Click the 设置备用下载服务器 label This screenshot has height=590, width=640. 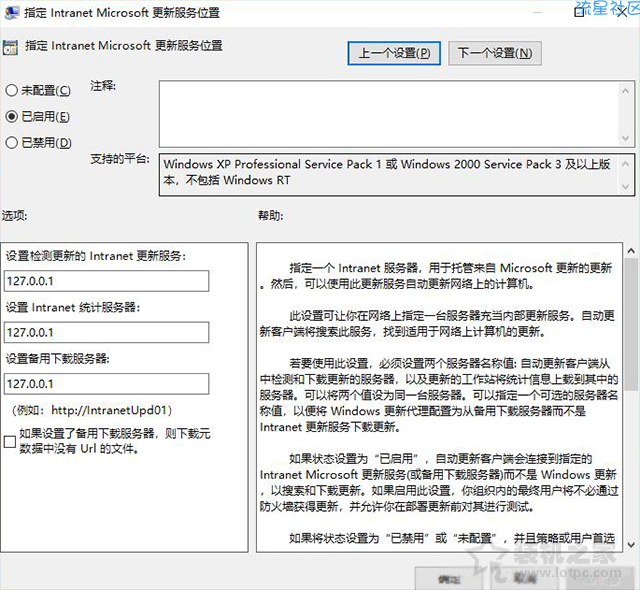tap(58, 359)
